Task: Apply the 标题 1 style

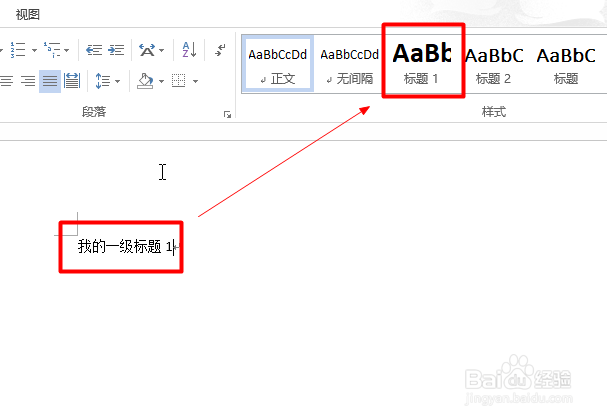Action: point(423,61)
